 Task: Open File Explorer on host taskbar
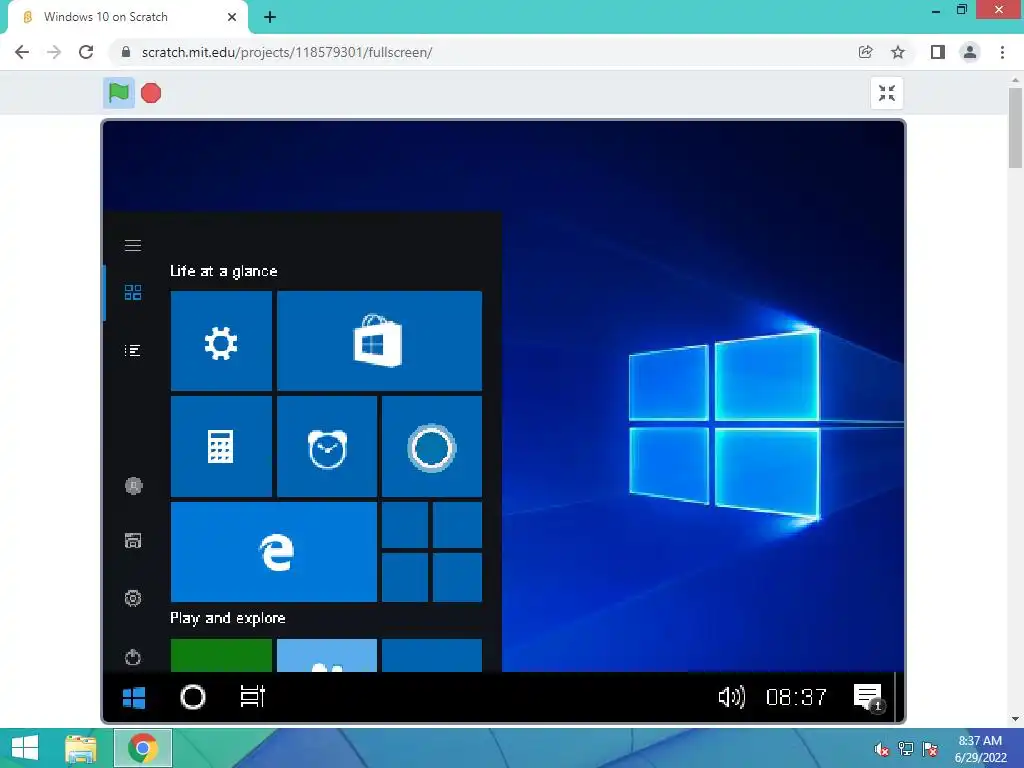coord(81,748)
